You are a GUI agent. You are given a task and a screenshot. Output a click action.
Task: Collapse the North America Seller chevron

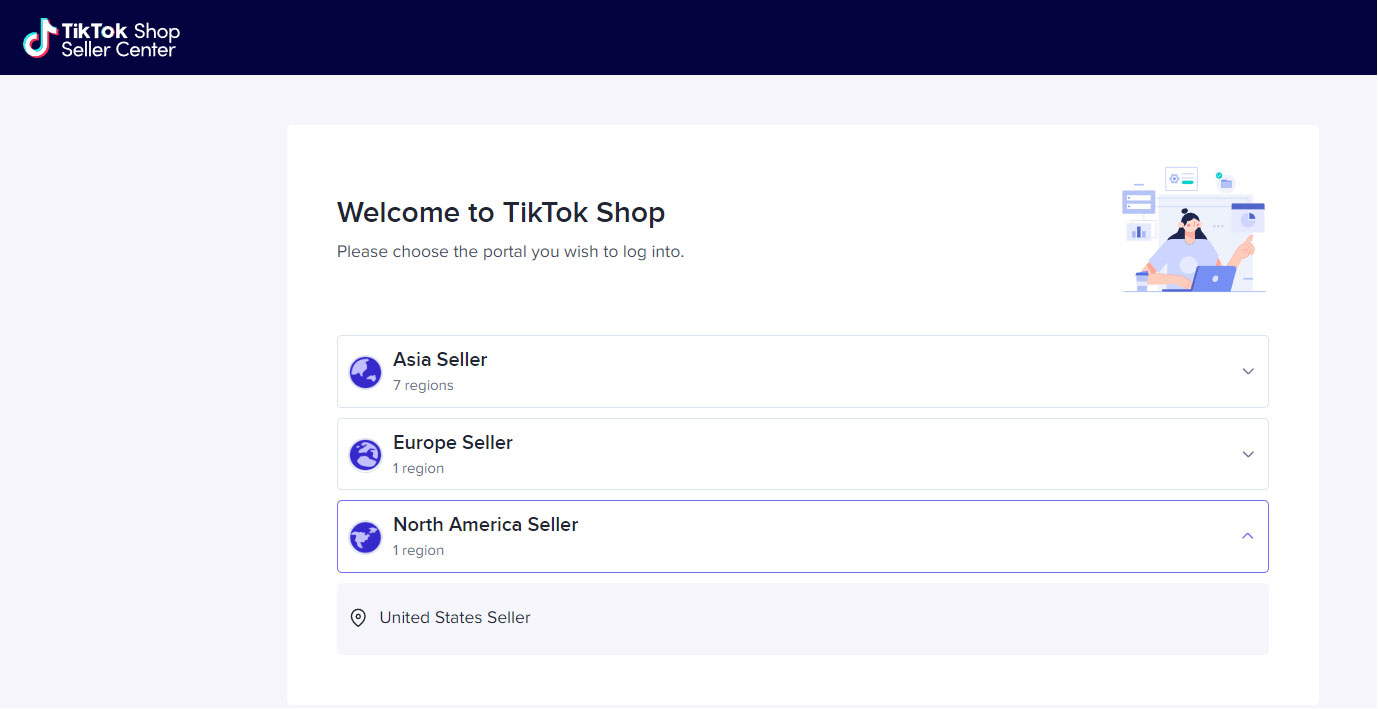click(1248, 536)
